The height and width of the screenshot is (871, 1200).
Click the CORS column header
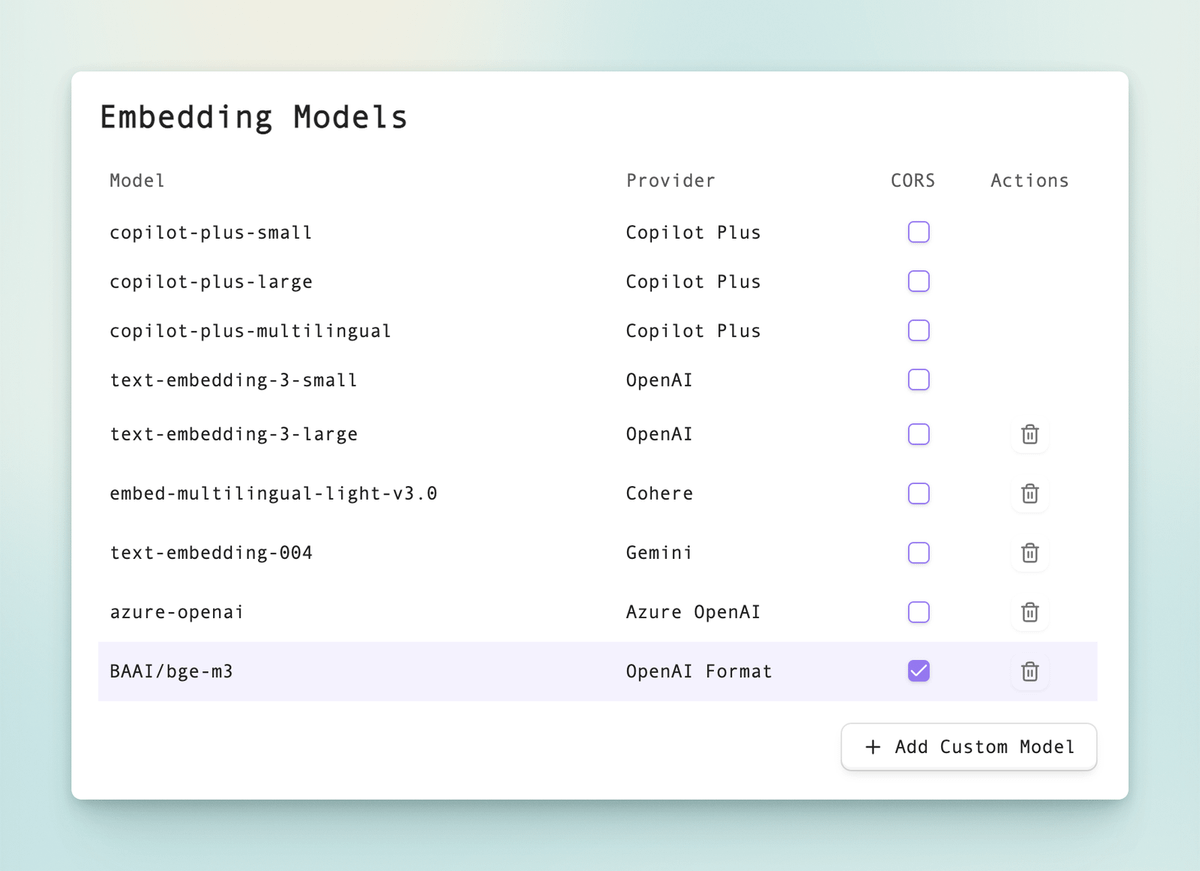tap(912, 181)
